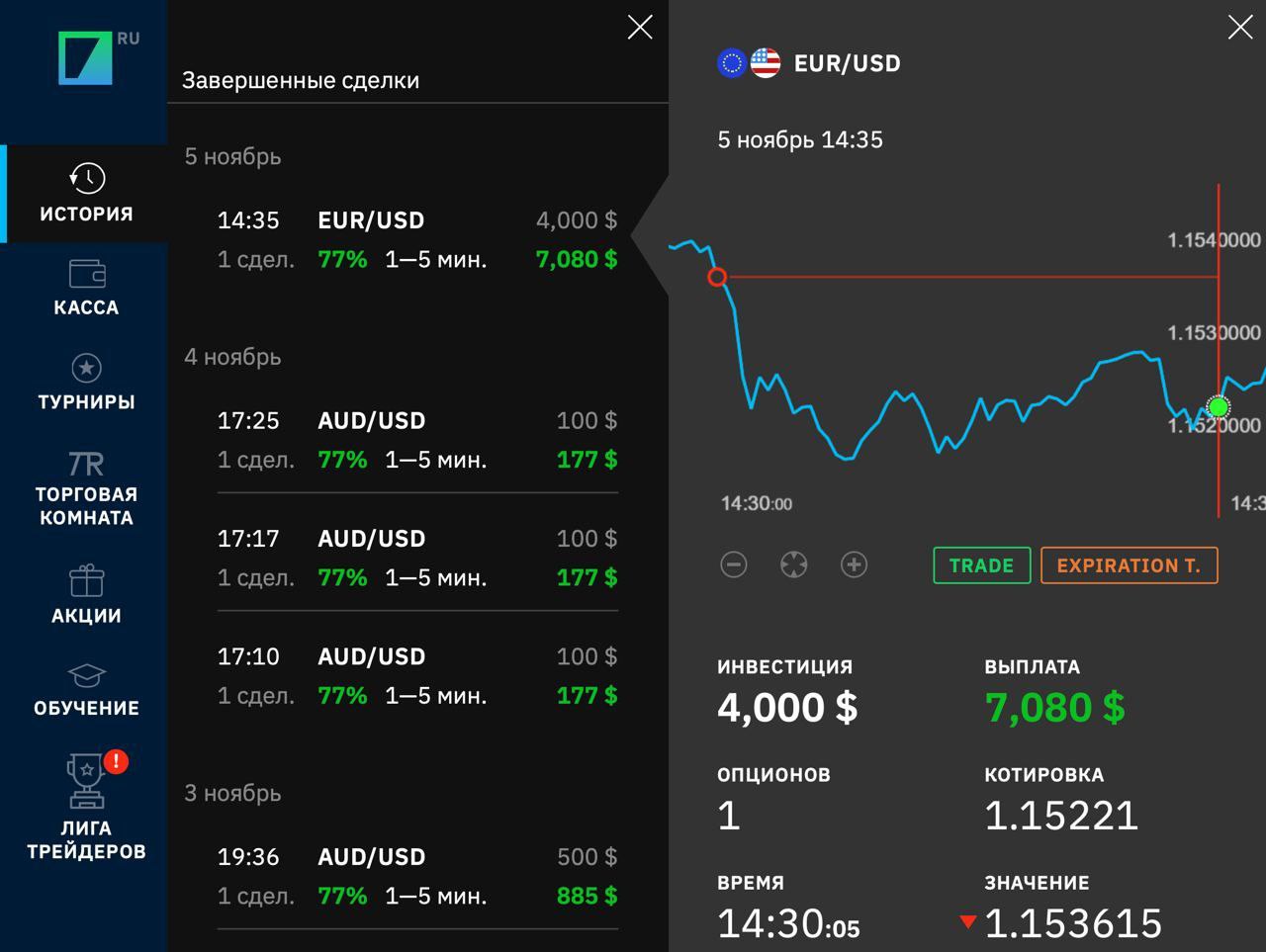The height and width of the screenshot is (952, 1266).
Task: Click the red entry point marker on chart
Action: (x=718, y=277)
